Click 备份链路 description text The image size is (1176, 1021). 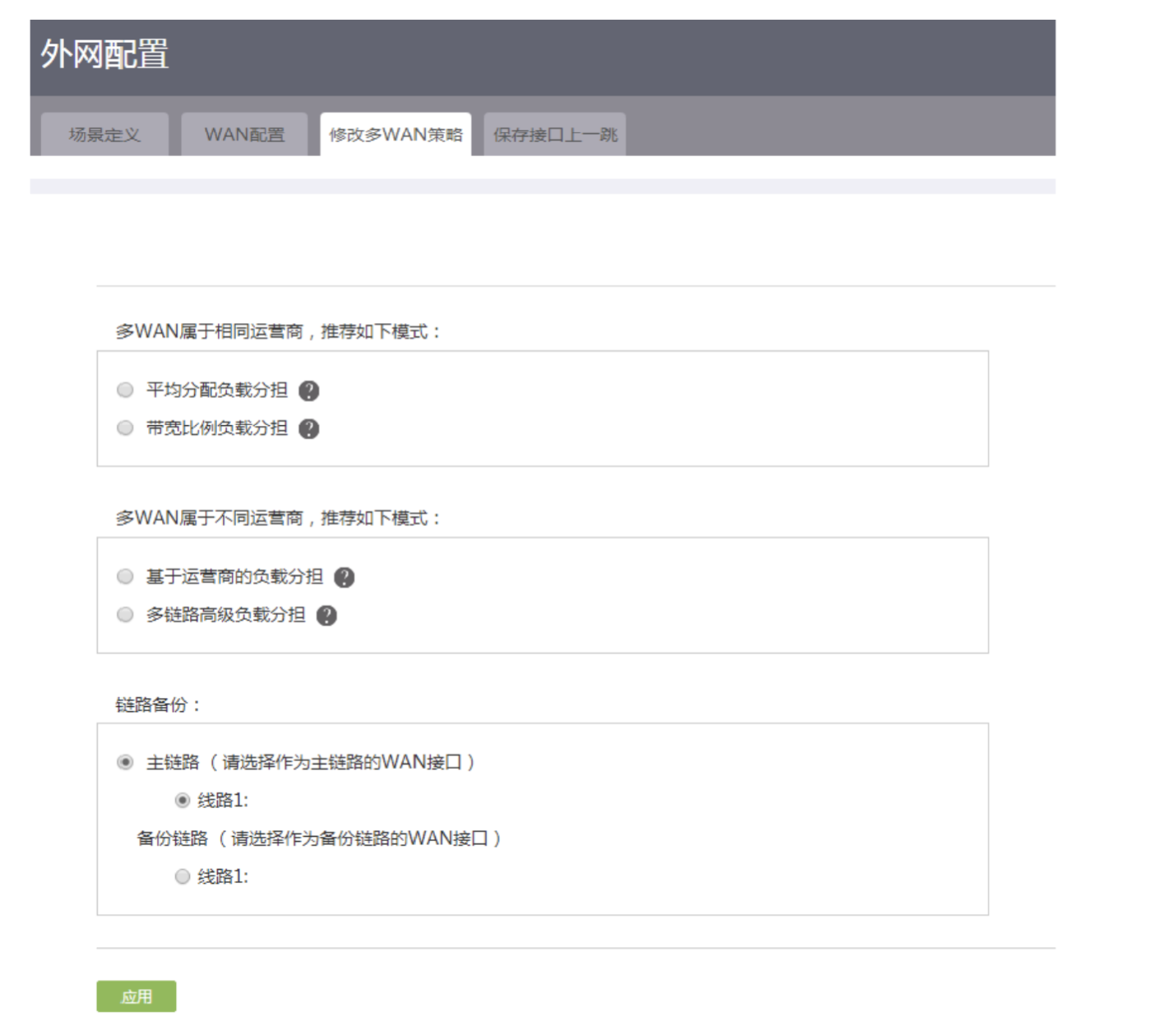pos(319,839)
